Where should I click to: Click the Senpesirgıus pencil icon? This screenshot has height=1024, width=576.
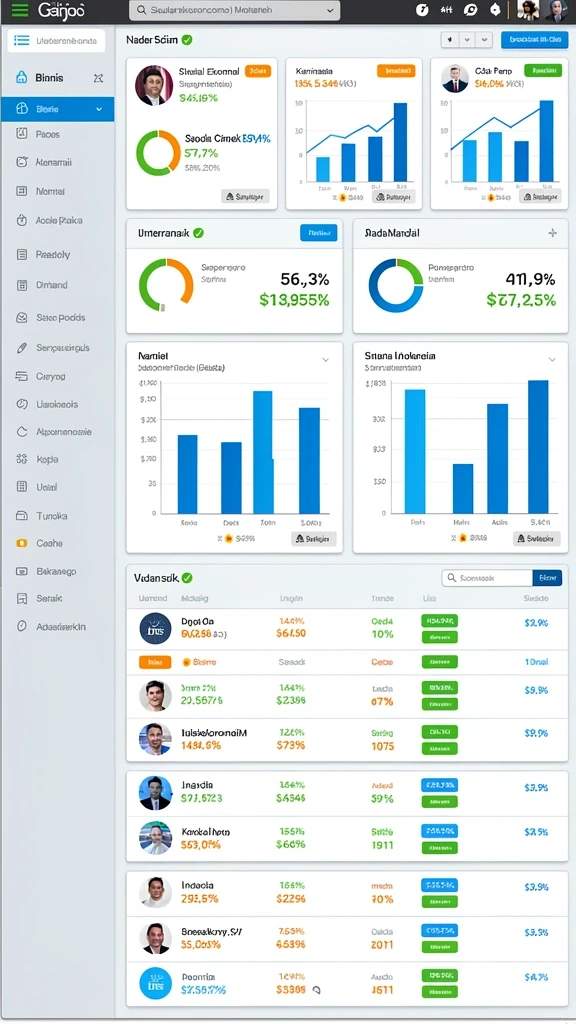tap(22, 347)
